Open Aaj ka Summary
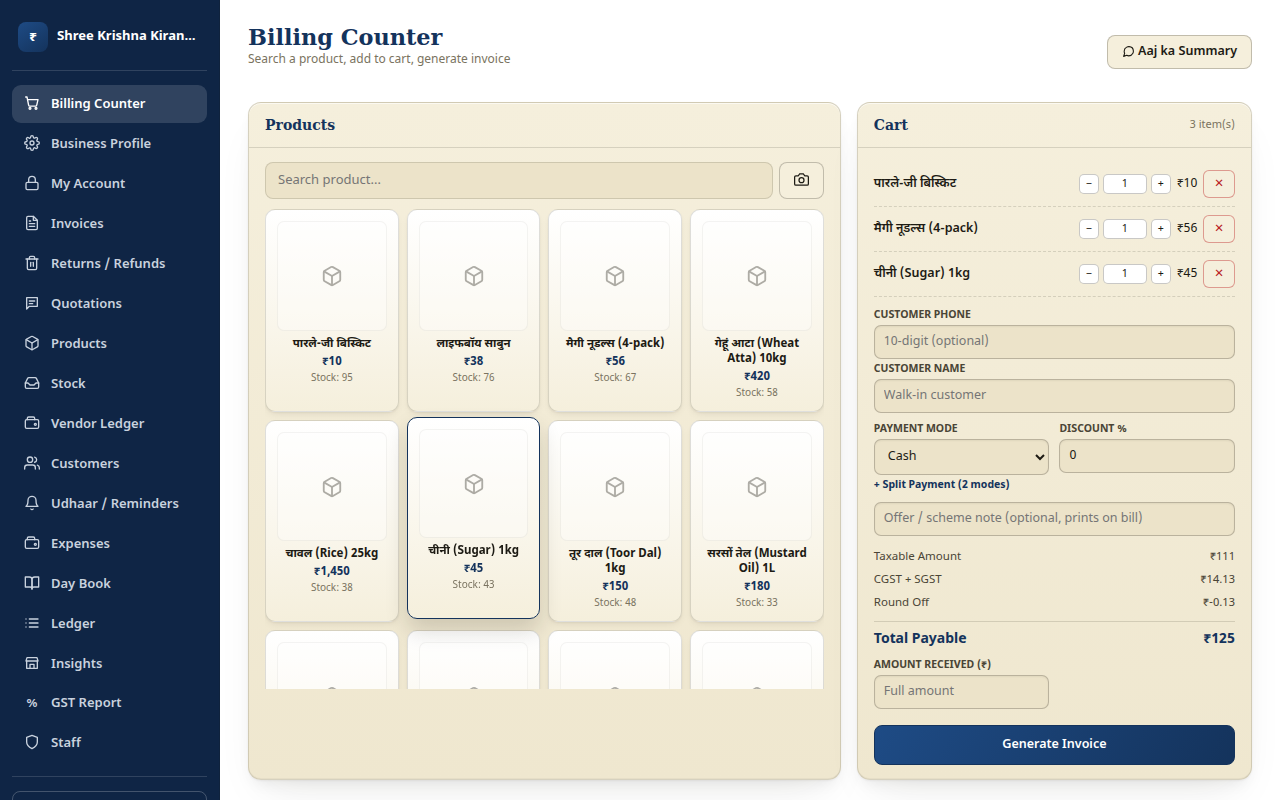Viewport: 1280px width, 800px height. coord(1179,52)
